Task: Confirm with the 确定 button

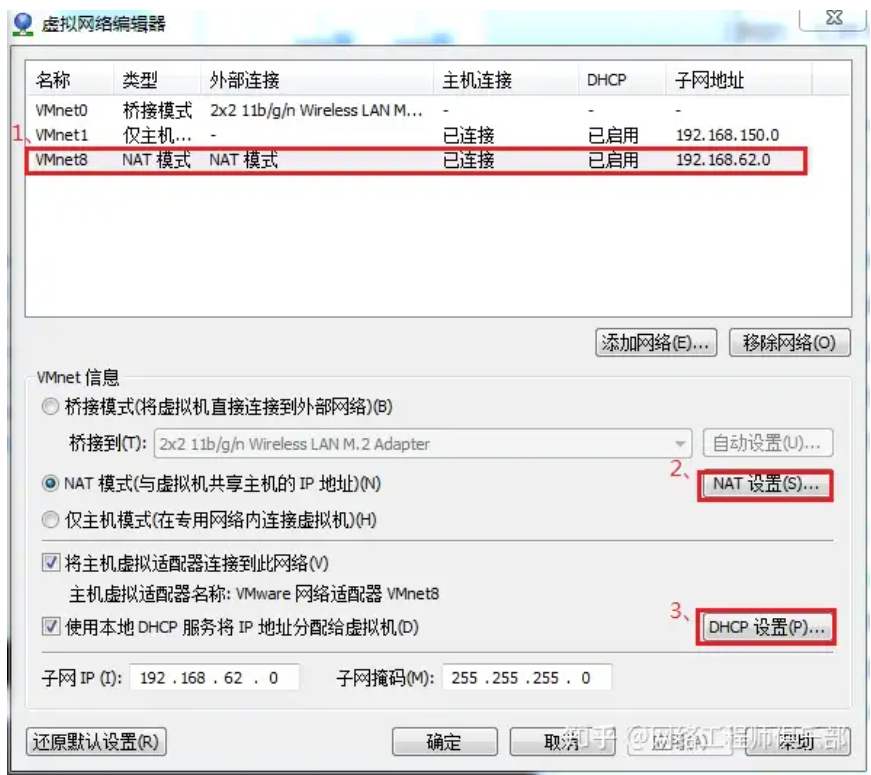Action: tap(444, 742)
